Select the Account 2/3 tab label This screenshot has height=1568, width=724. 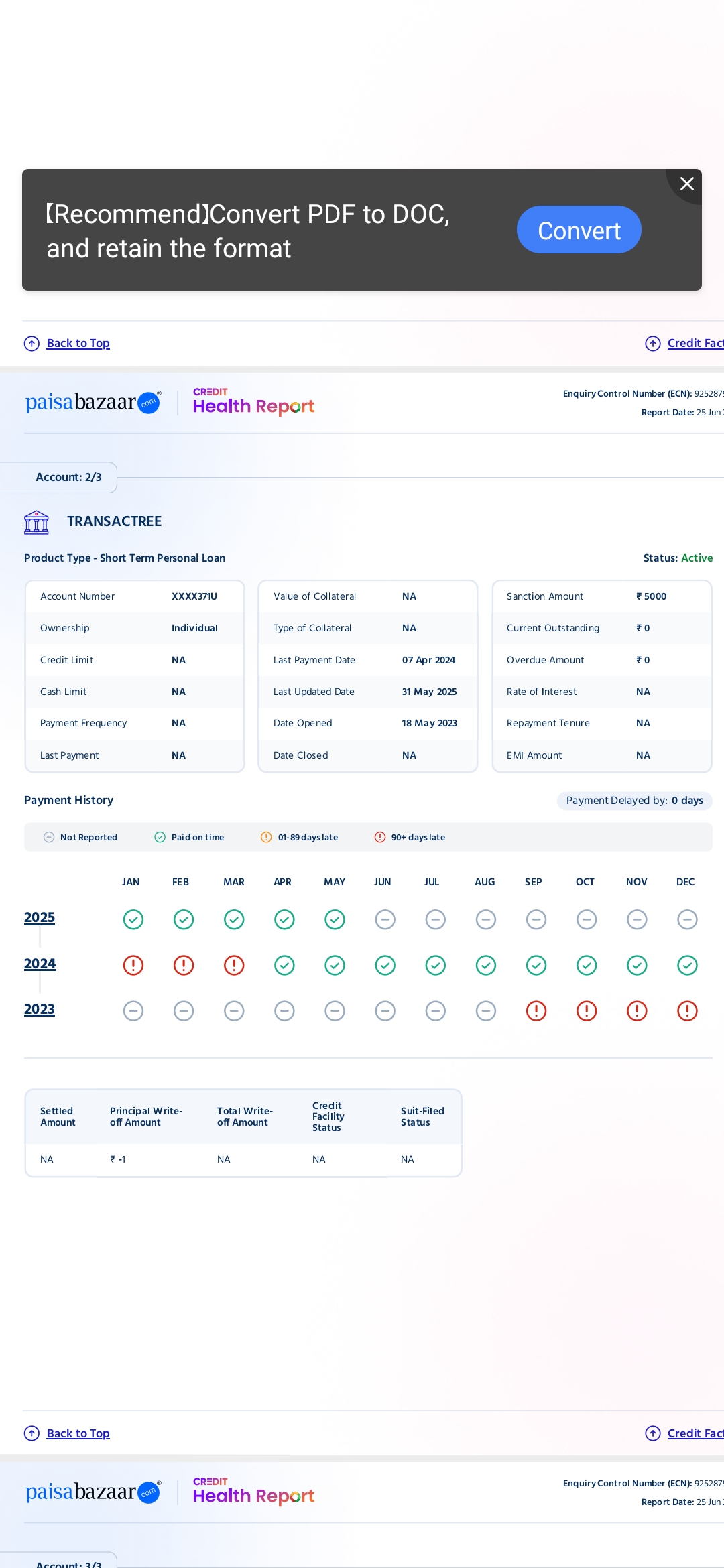(x=68, y=477)
